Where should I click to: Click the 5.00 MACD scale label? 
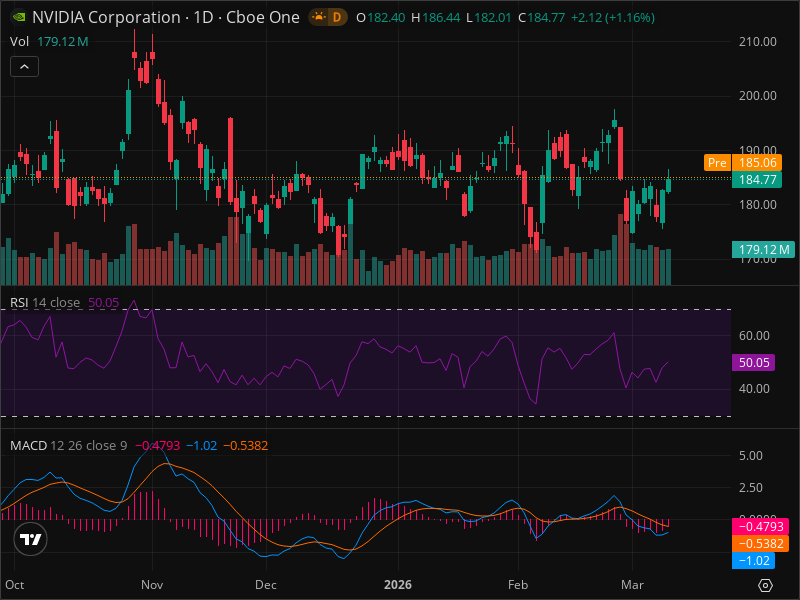click(751, 456)
